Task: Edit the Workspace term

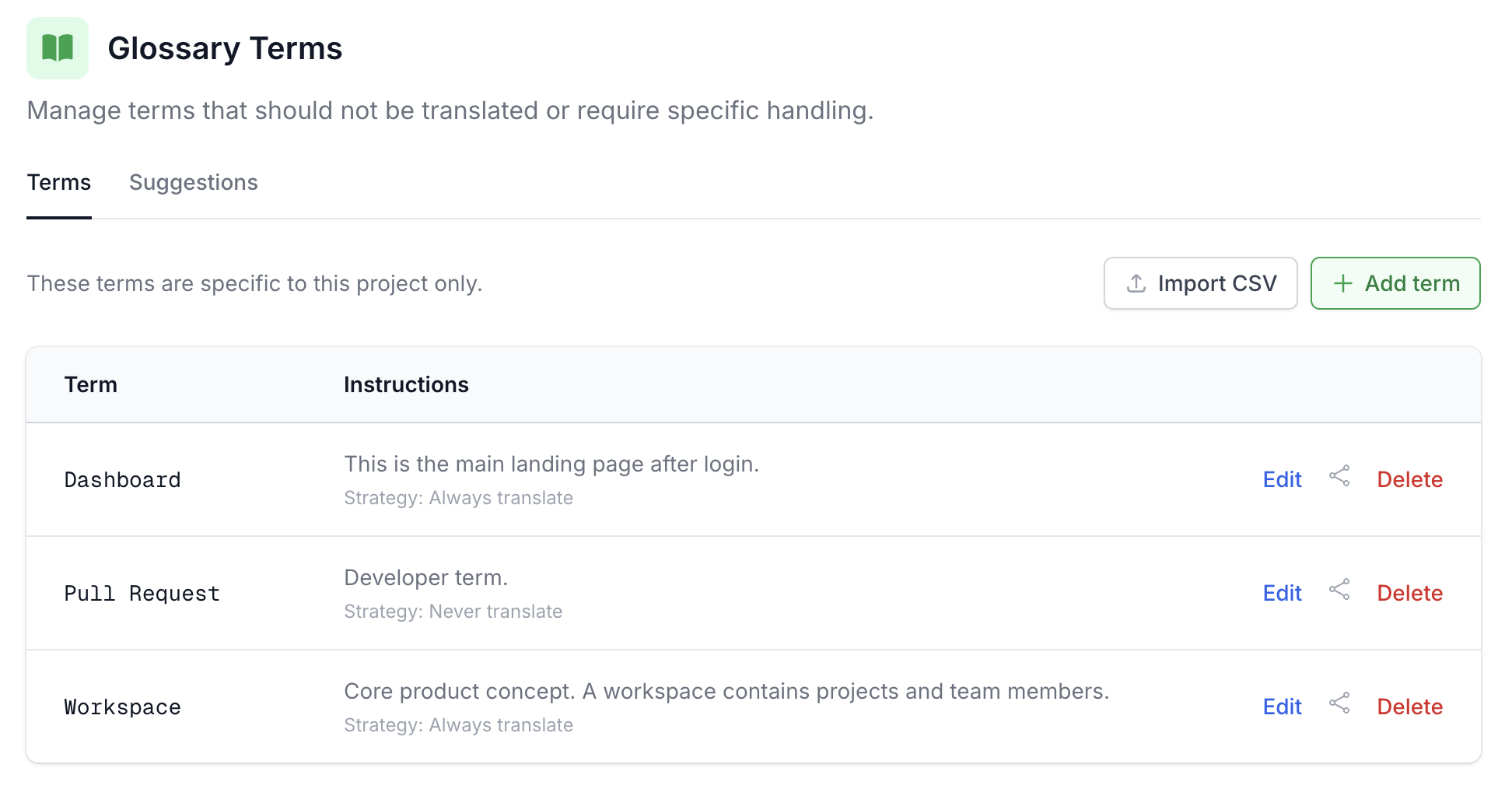Action: (1281, 707)
